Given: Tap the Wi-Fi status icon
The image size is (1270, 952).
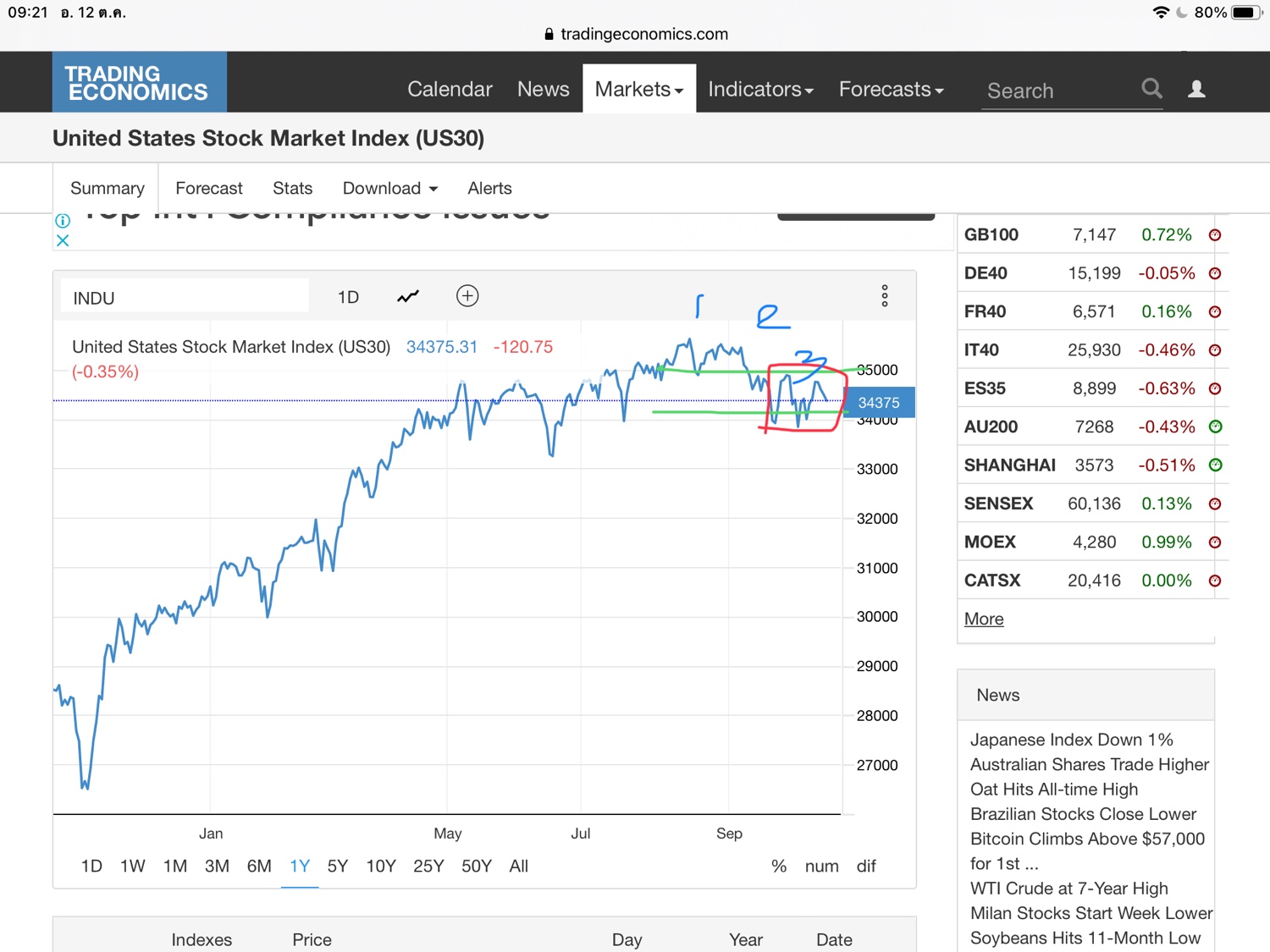Looking at the screenshot, I should pos(1161,13).
